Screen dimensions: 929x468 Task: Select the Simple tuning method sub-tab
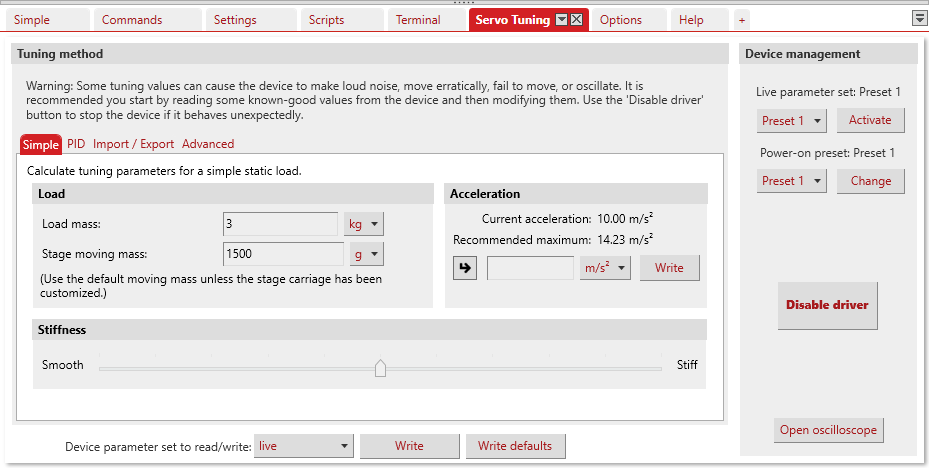41,145
